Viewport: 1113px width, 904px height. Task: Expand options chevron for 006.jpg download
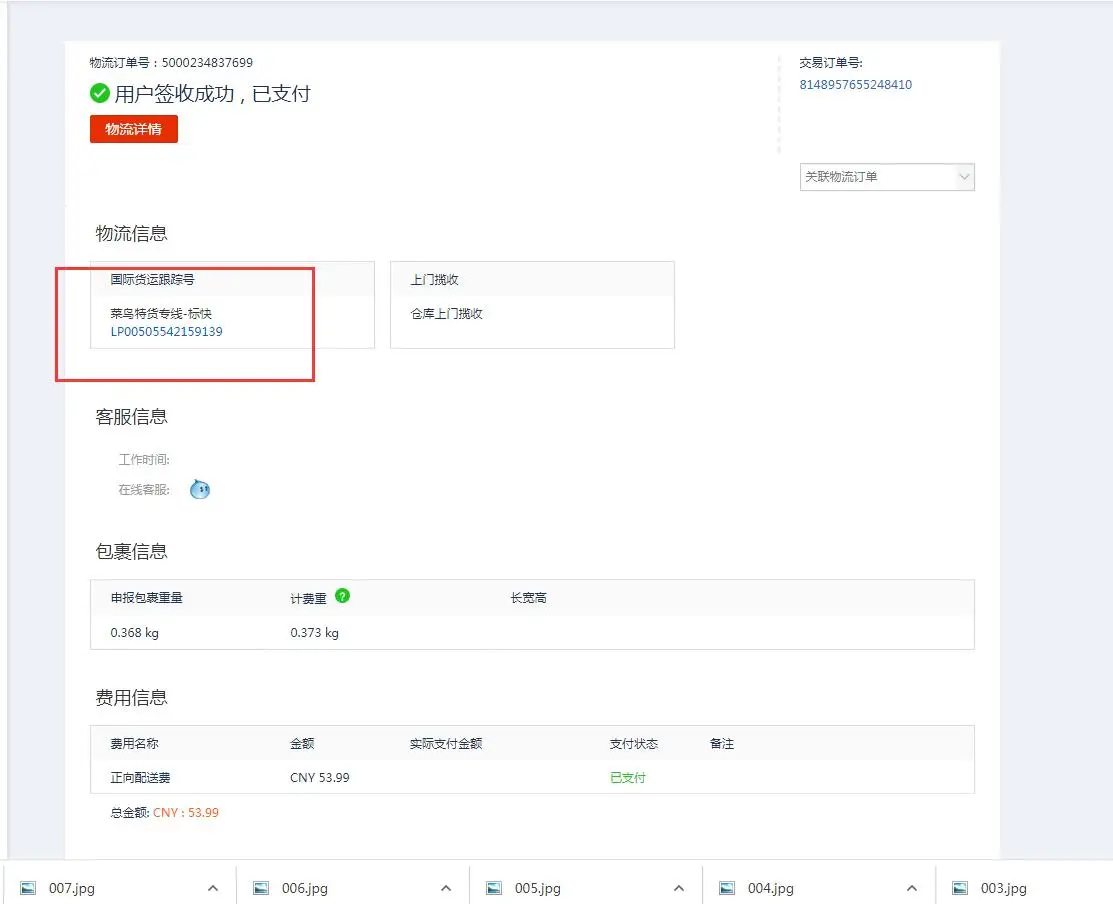446,888
